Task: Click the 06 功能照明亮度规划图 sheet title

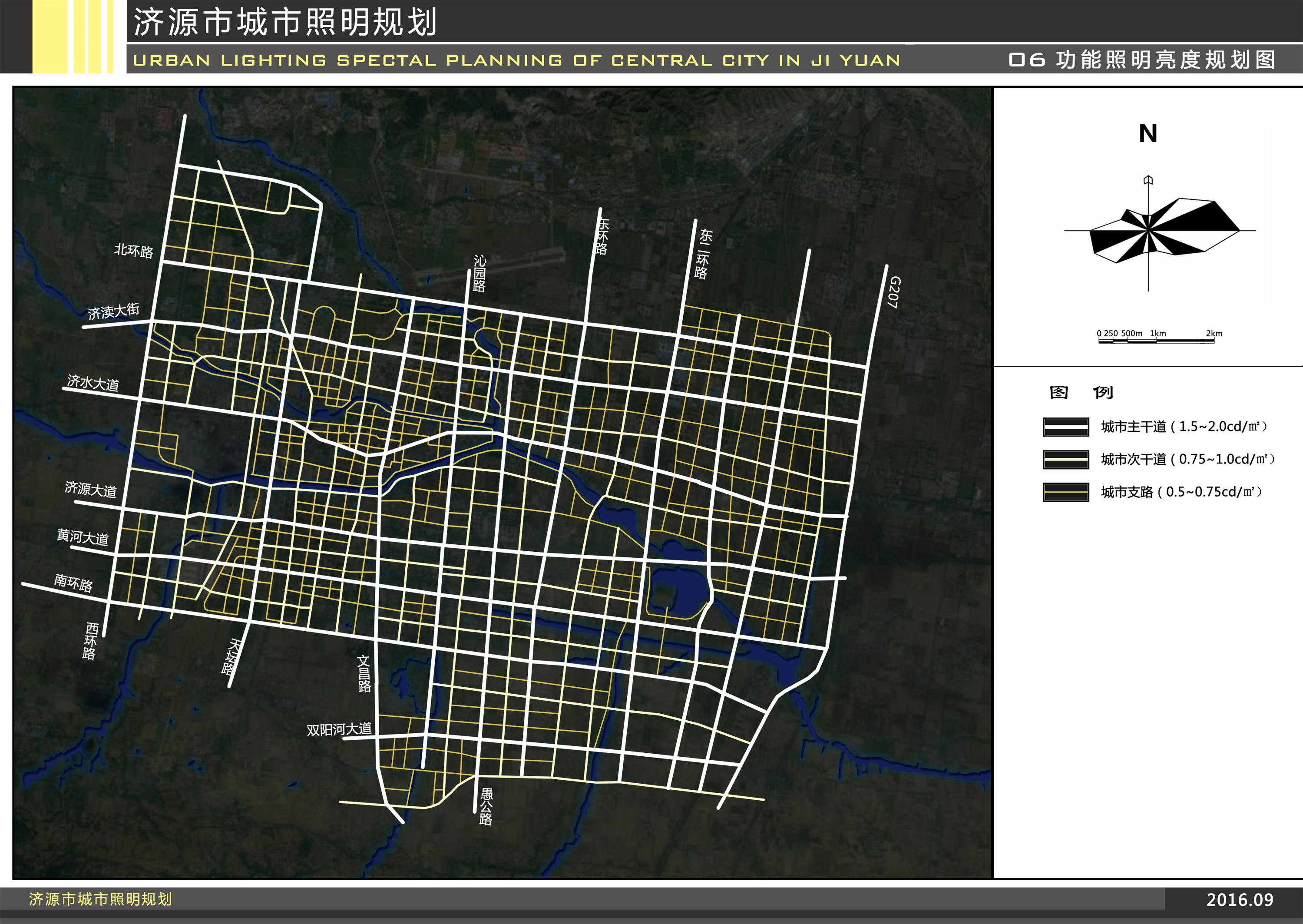Action: coord(1142,60)
